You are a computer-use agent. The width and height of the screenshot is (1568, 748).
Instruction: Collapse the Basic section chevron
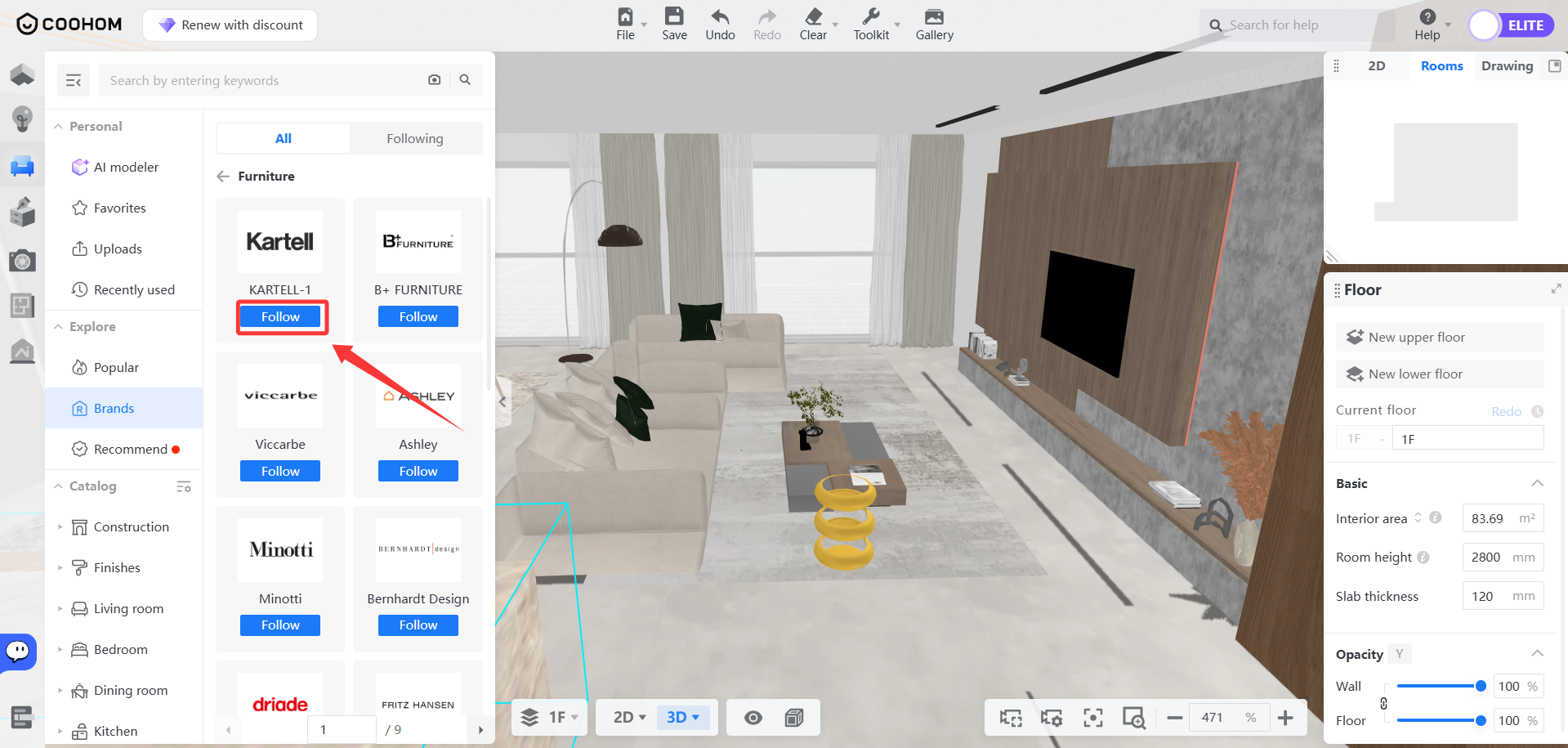pyautogui.click(x=1537, y=483)
